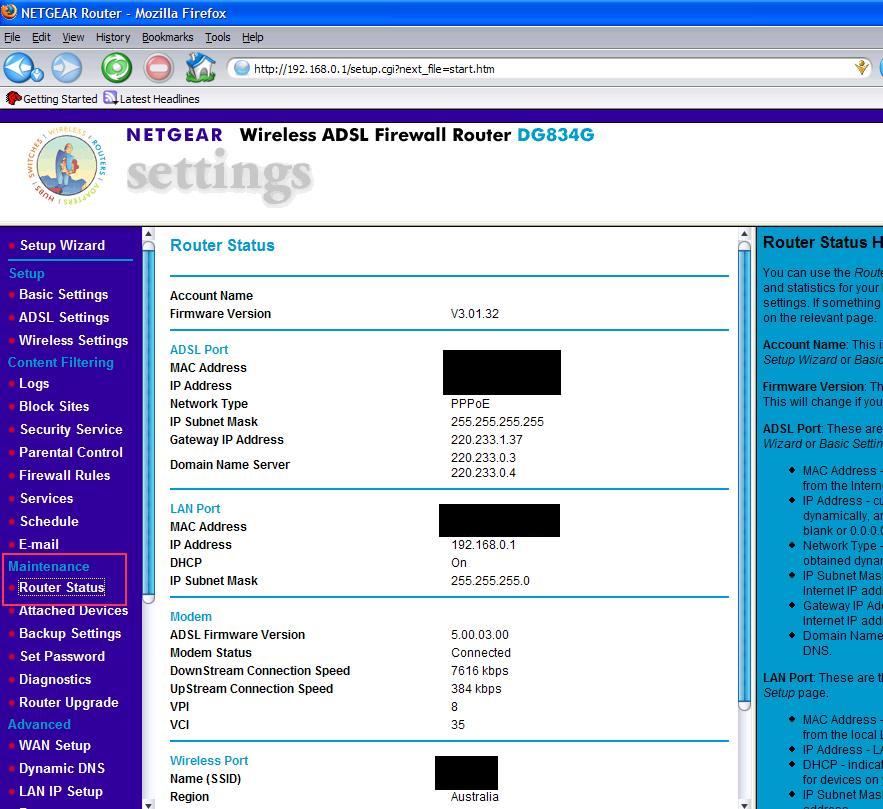
Task: Open the Getting Started bookmark
Action: [x=60, y=99]
